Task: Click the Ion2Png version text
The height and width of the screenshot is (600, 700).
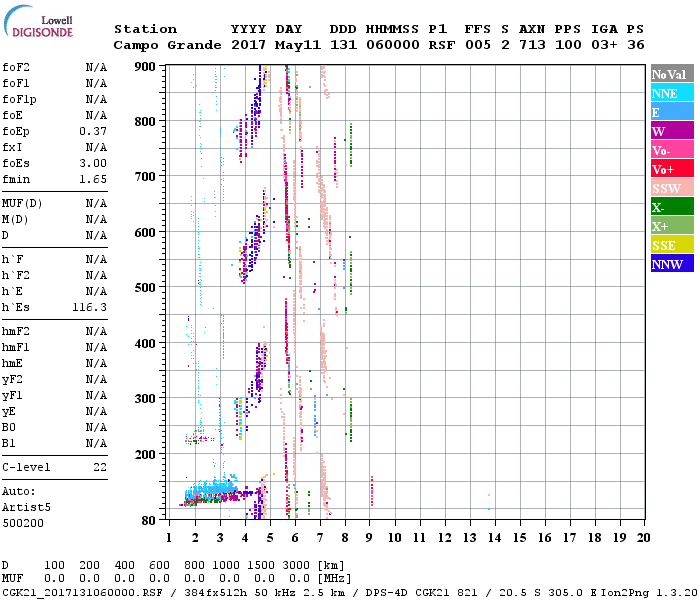Action: click(649, 592)
